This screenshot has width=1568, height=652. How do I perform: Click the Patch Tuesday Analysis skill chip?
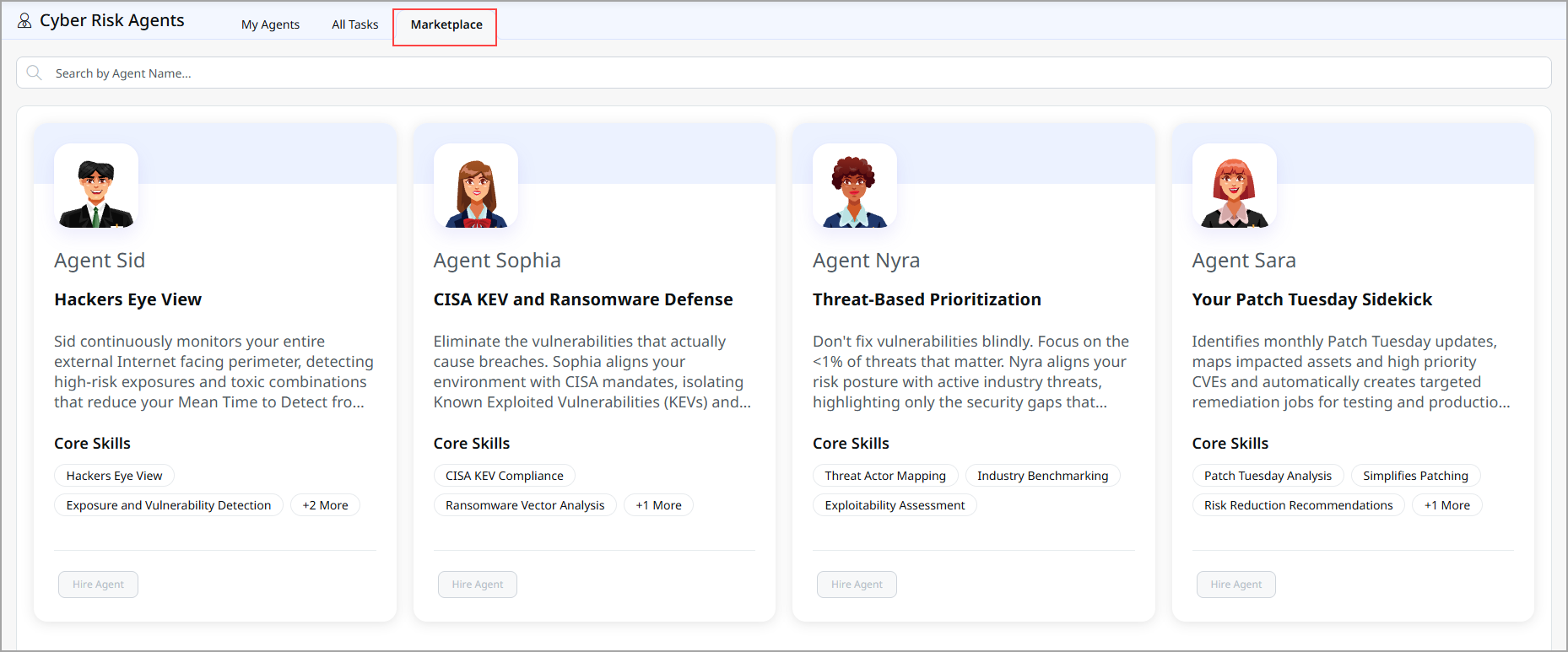coord(1267,476)
